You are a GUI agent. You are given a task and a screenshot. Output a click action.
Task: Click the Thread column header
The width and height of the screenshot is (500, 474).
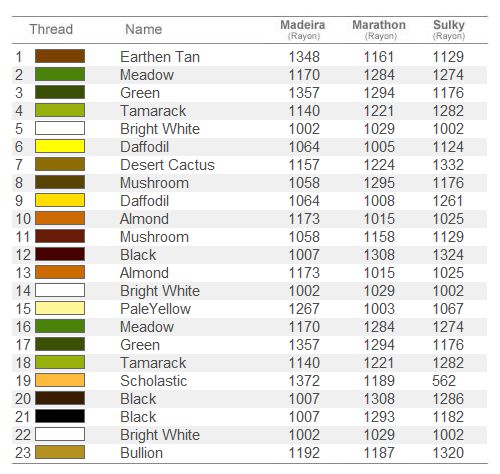click(51, 29)
